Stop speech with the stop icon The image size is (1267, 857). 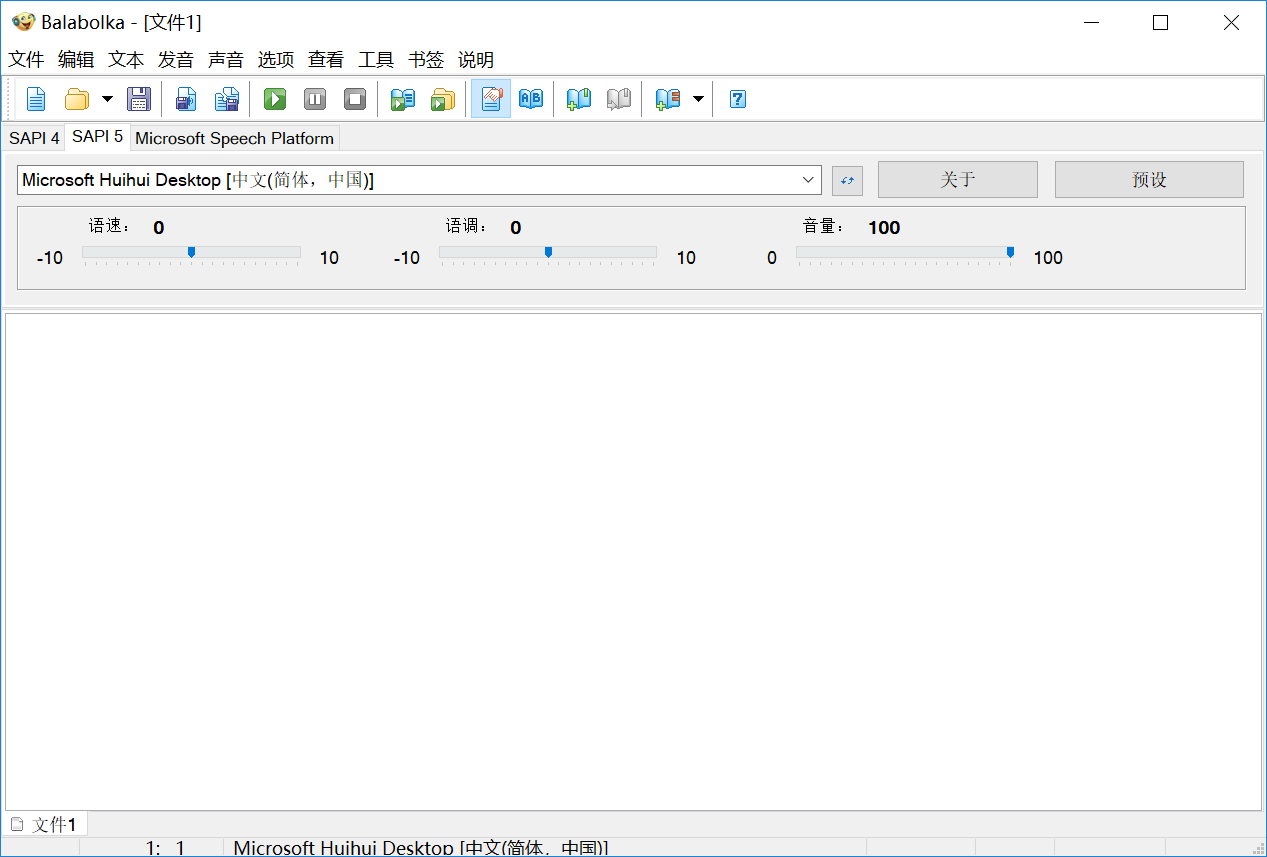(355, 99)
